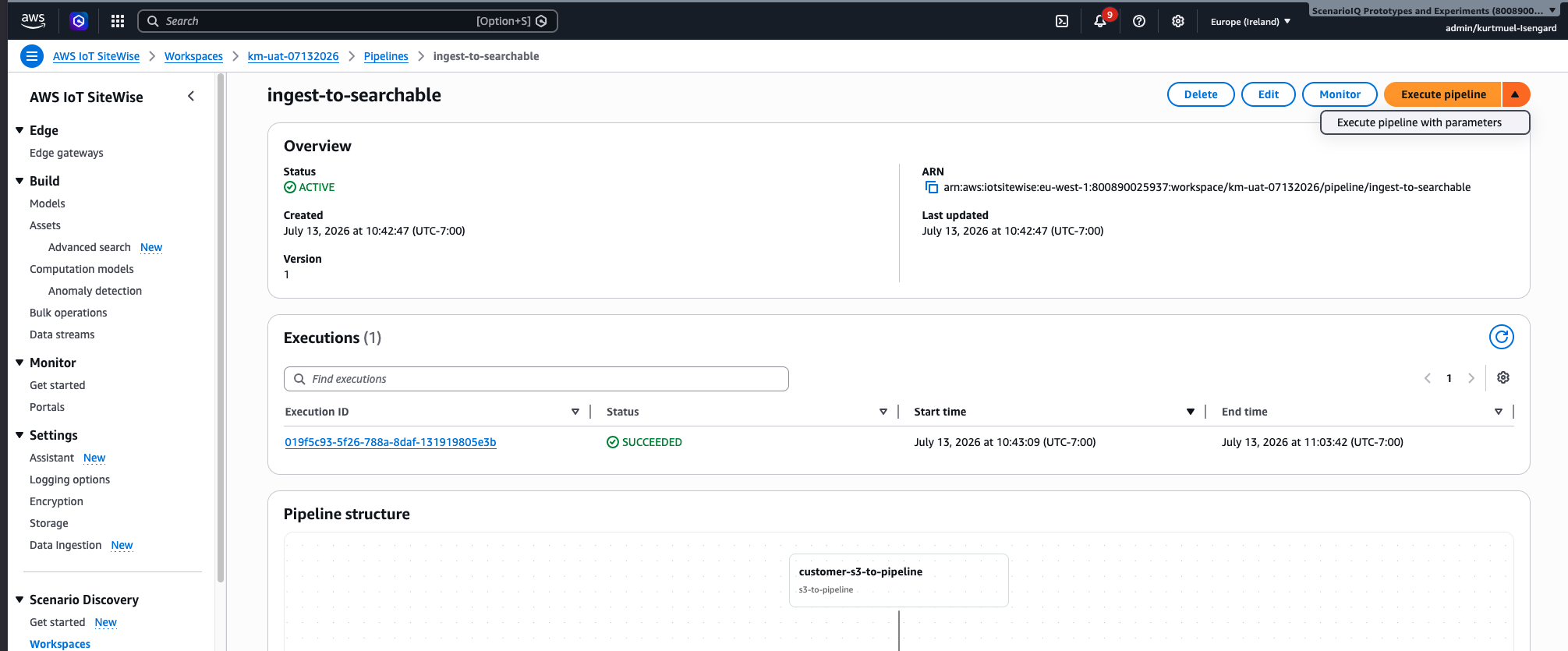
Task: Refresh the Executions list
Action: pyautogui.click(x=1501, y=337)
